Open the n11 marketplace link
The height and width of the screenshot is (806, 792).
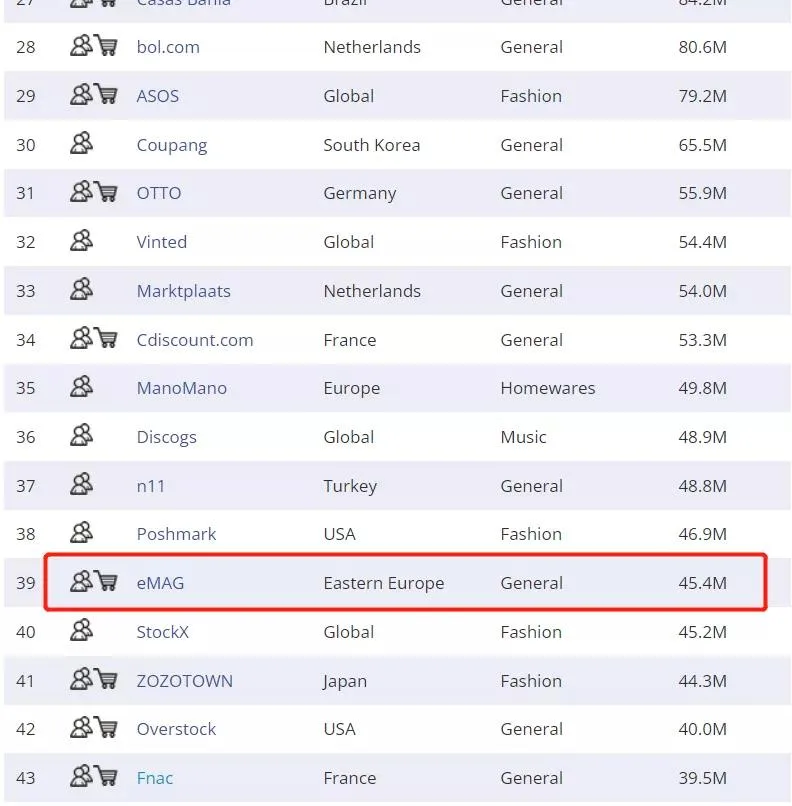coord(151,486)
